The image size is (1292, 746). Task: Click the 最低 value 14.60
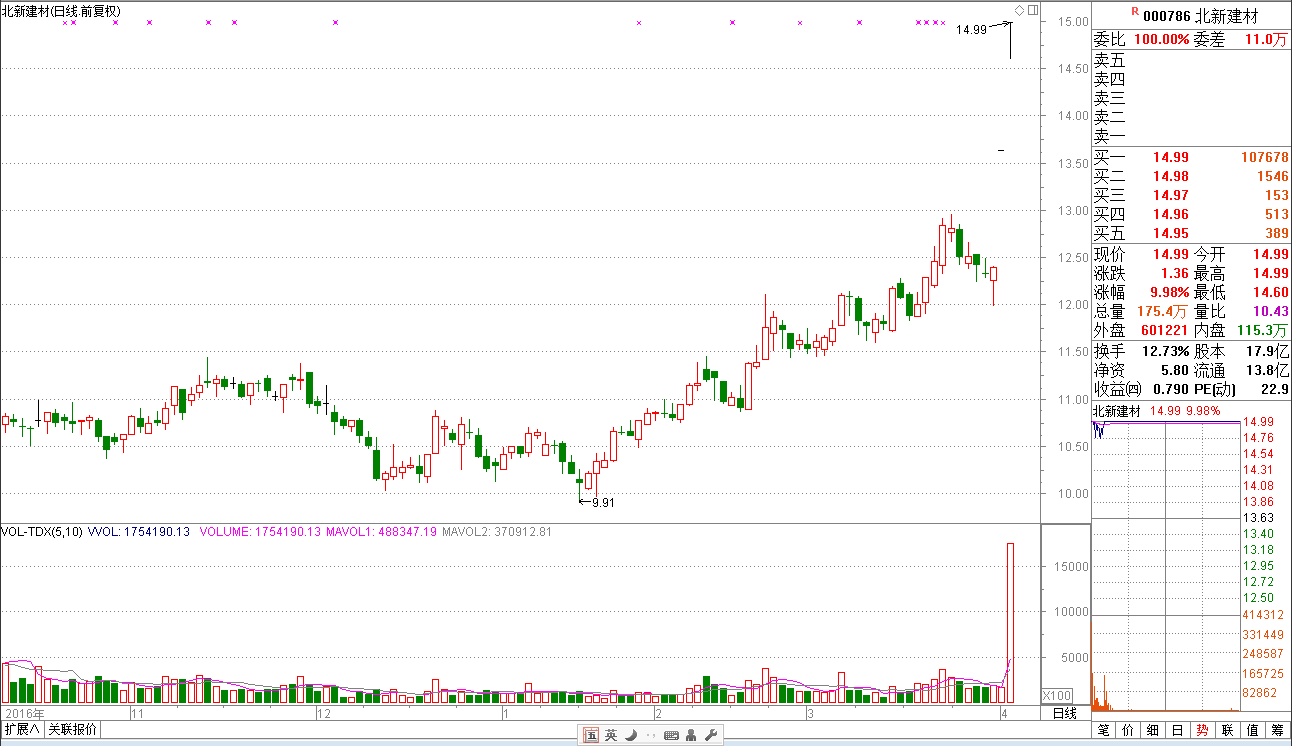click(x=1270, y=293)
